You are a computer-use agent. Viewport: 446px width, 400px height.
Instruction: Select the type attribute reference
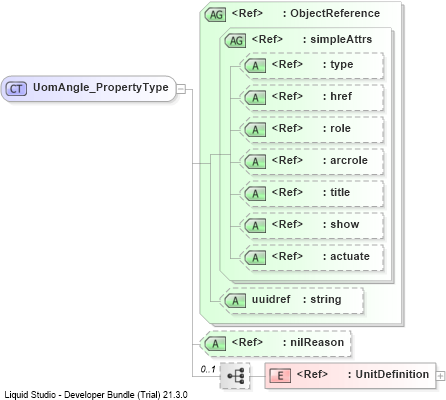point(312,66)
